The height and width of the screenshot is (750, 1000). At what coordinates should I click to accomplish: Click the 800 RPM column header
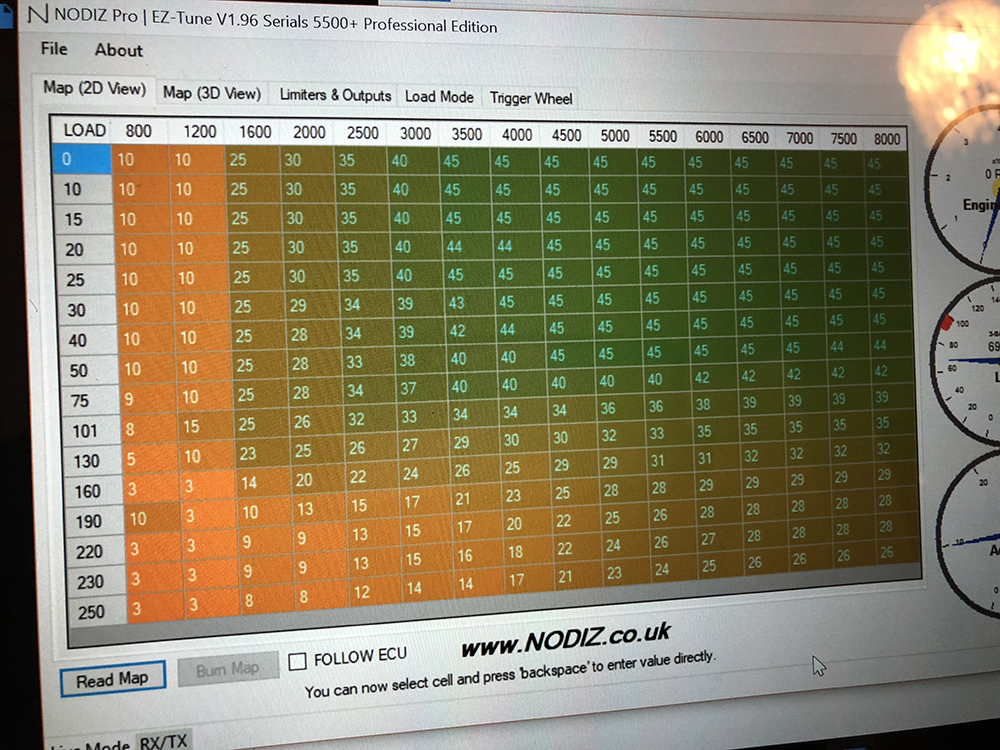(x=138, y=131)
